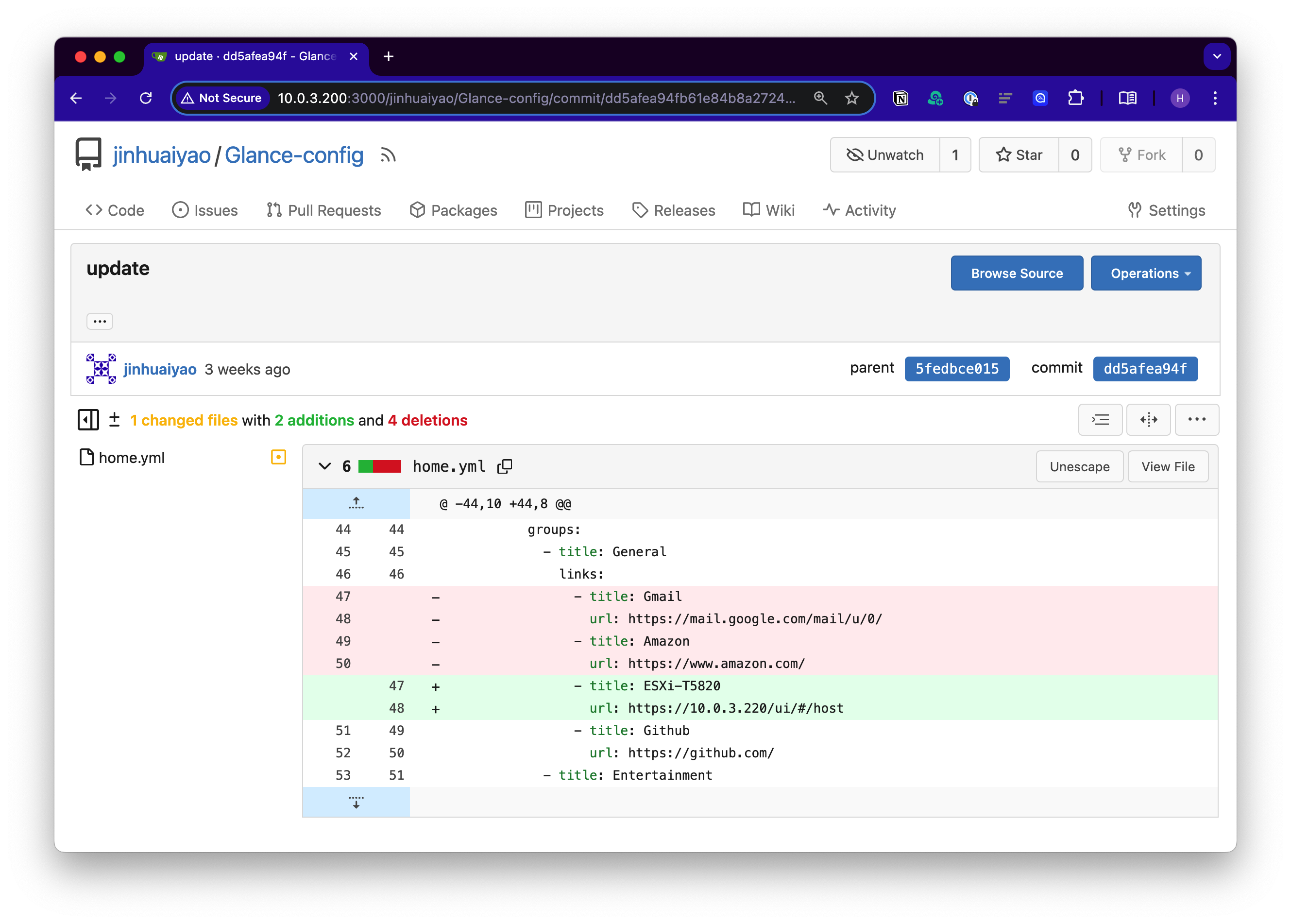Click the repository RSS feed icon
This screenshot has height=924, width=1291.
pyautogui.click(x=388, y=155)
